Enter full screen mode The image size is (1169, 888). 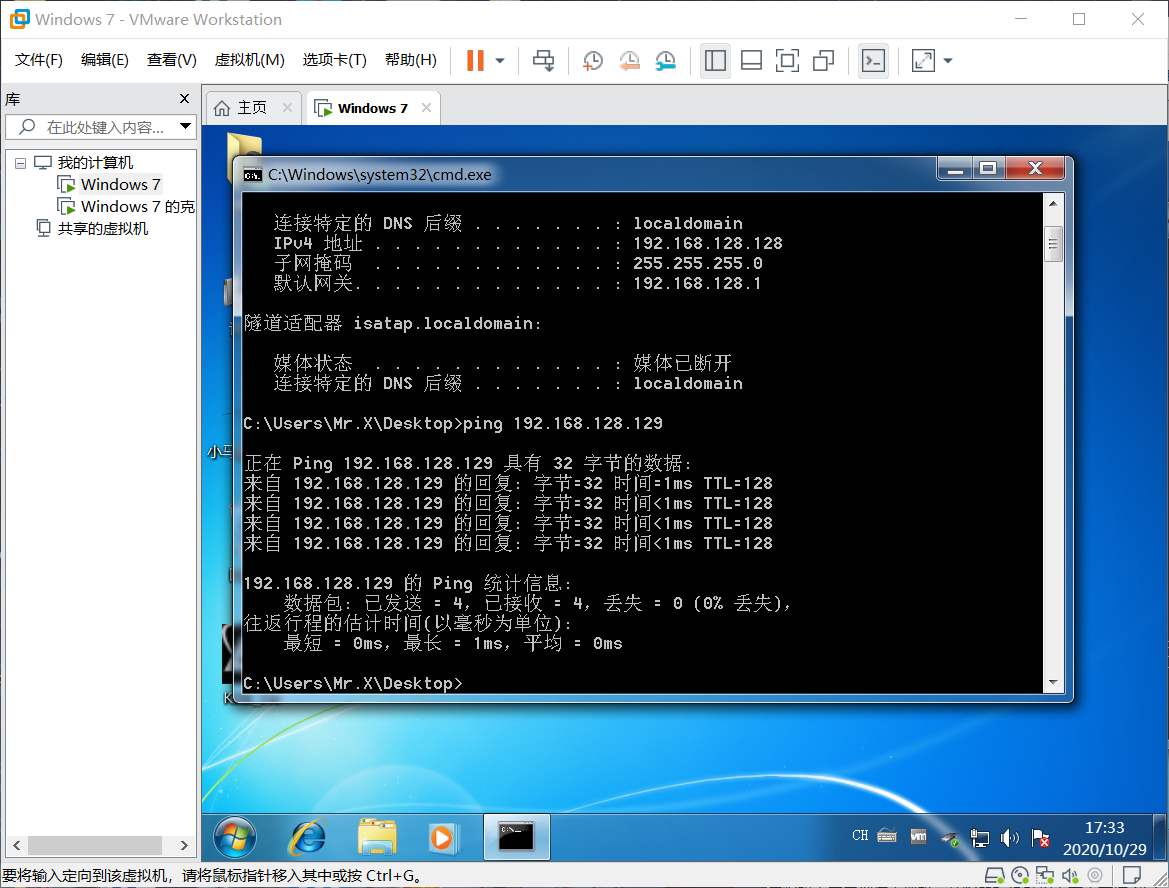(x=787, y=60)
